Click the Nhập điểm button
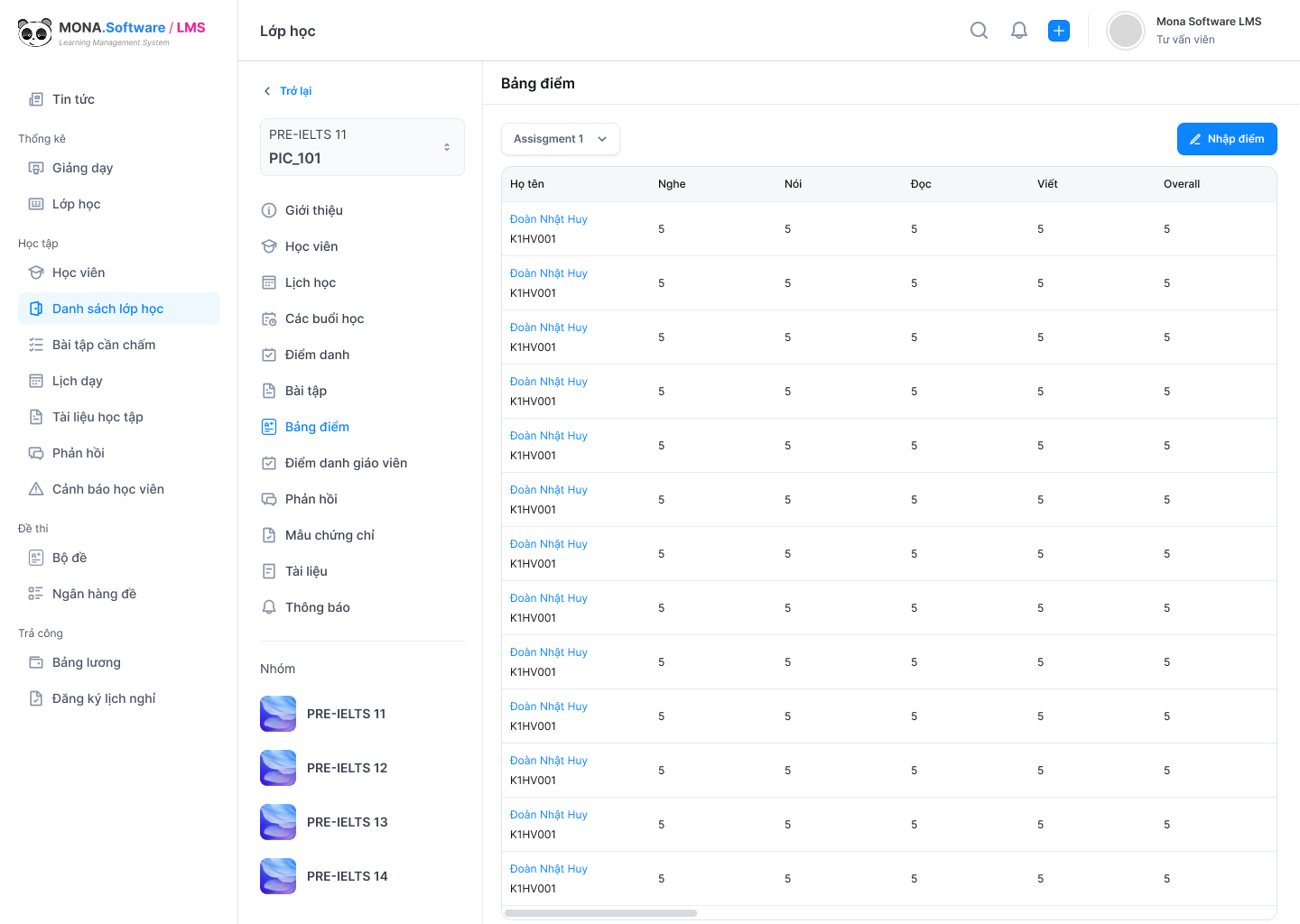 (x=1226, y=139)
